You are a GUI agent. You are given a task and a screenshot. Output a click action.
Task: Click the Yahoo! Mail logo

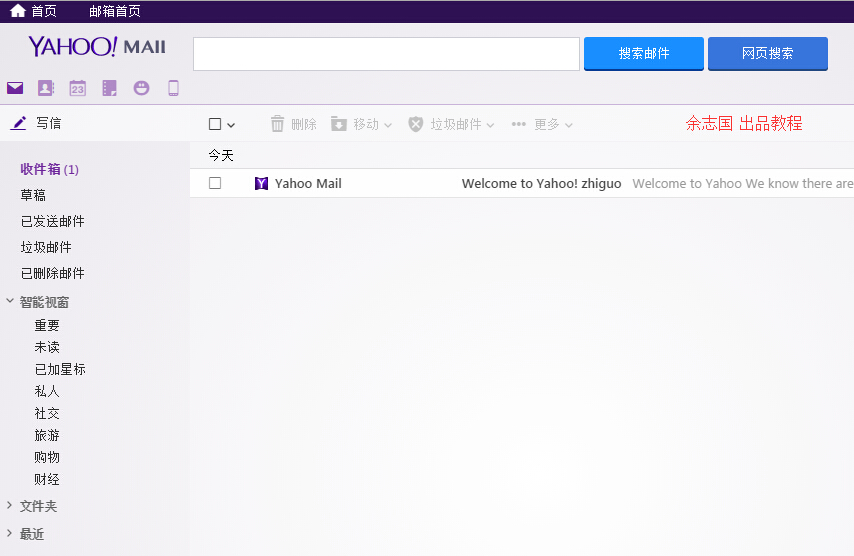coord(97,47)
